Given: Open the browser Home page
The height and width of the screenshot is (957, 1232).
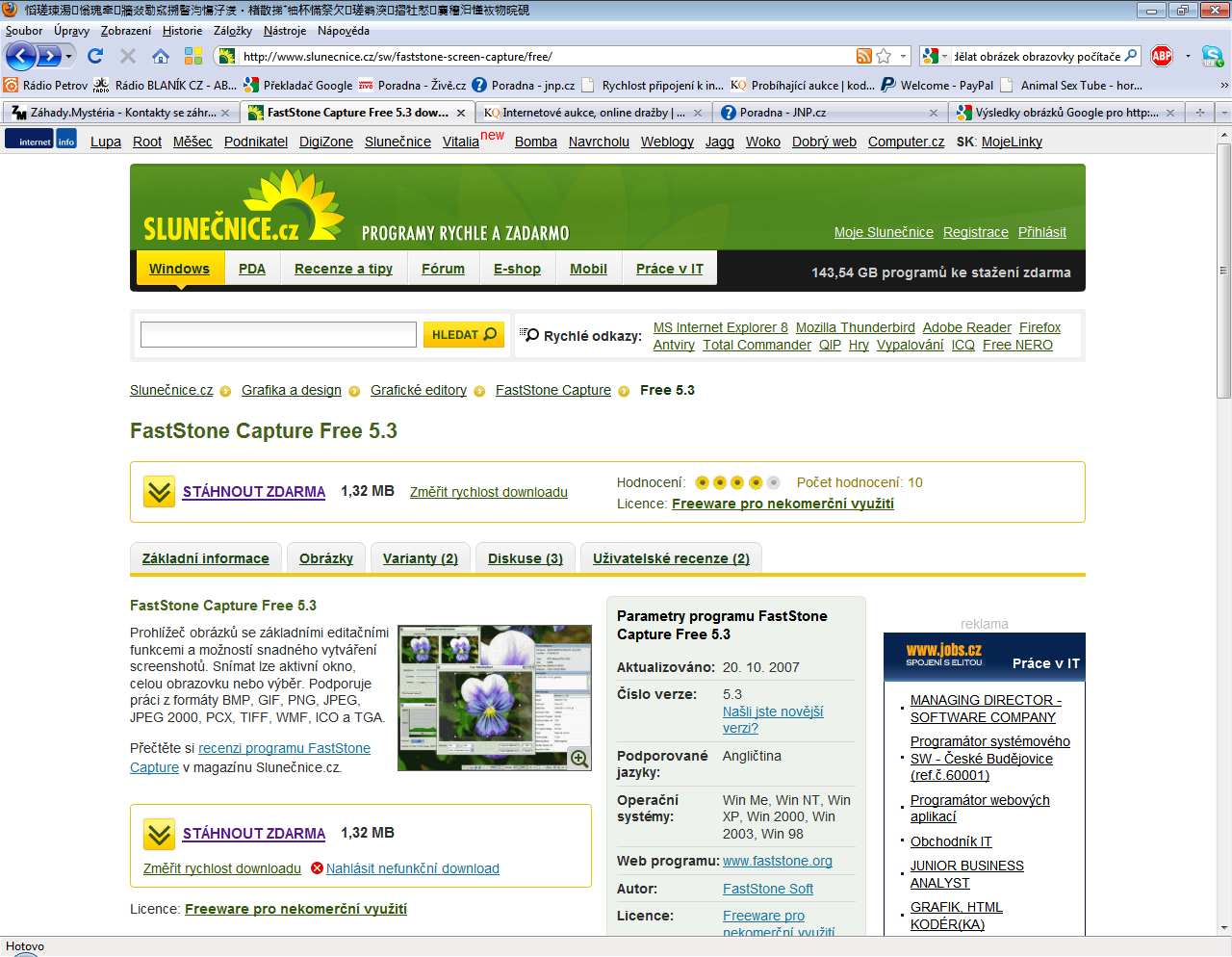Looking at the screenshot, I should [161, 56].
